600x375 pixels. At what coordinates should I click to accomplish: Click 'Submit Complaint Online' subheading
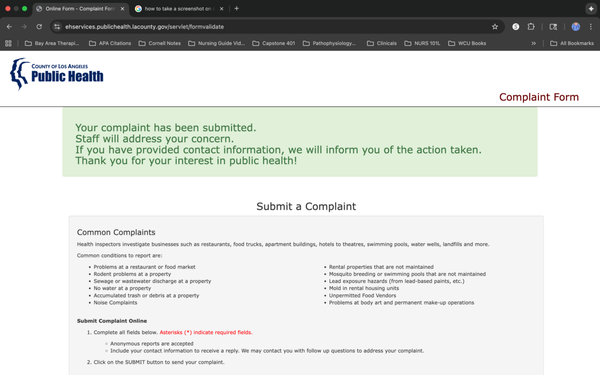click(x=112, y=321)
